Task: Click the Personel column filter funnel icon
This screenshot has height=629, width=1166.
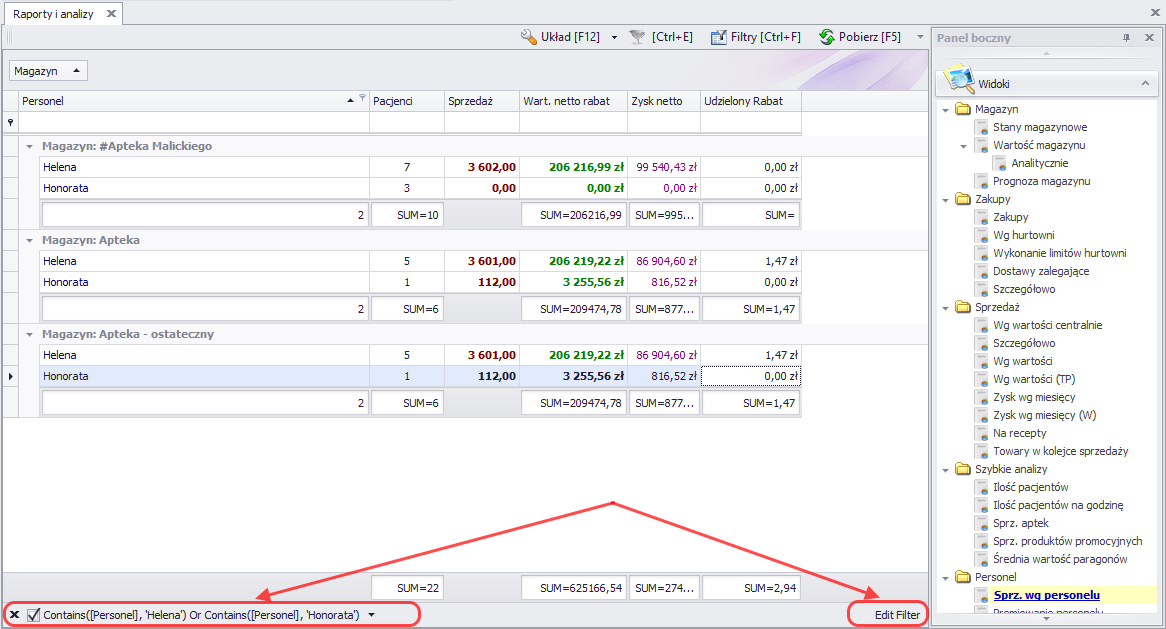Action: pos(362,99)
